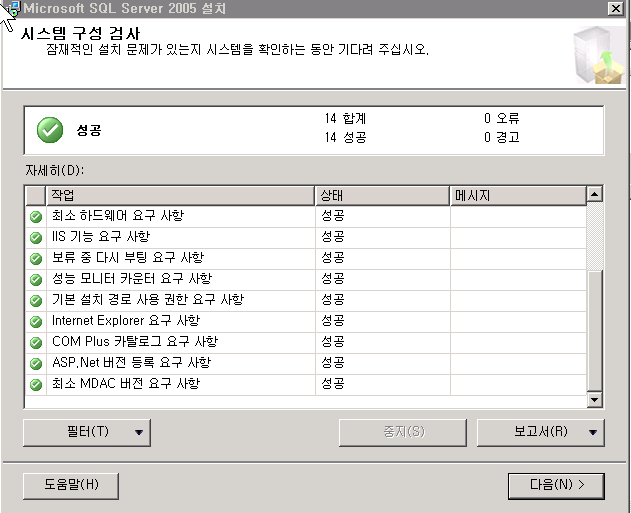Image resolution: width=631 pixels, height=513 pixels.
Task: Click the 0 경고 summary text
Action: pos(502,138)
